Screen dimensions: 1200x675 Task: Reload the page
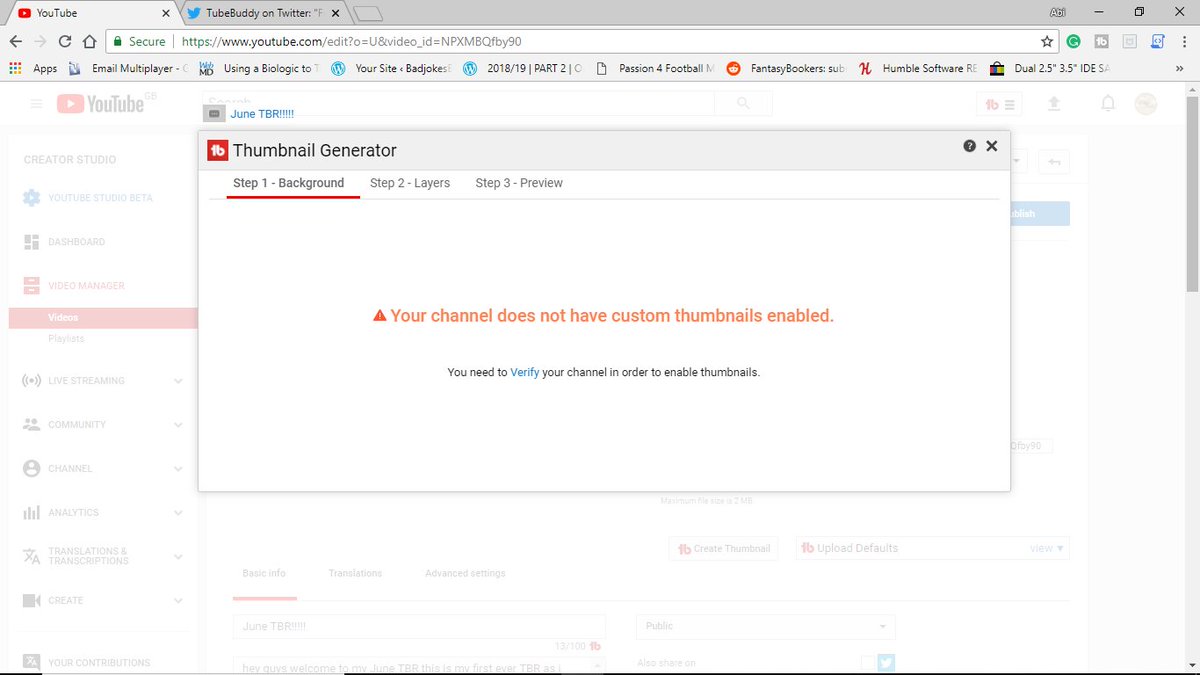point(65,42)
